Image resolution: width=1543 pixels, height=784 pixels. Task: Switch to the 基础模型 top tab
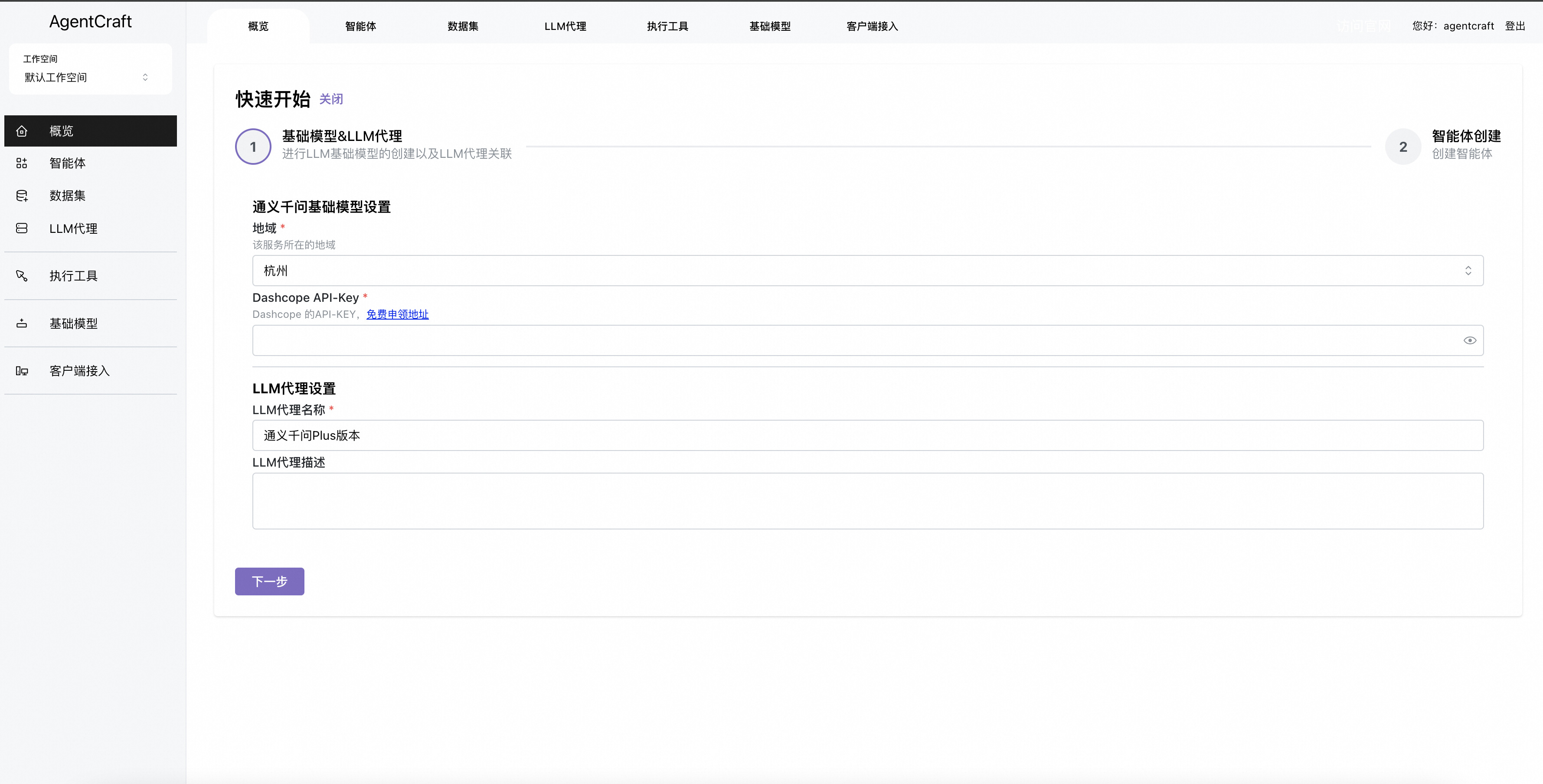point(770,26)
